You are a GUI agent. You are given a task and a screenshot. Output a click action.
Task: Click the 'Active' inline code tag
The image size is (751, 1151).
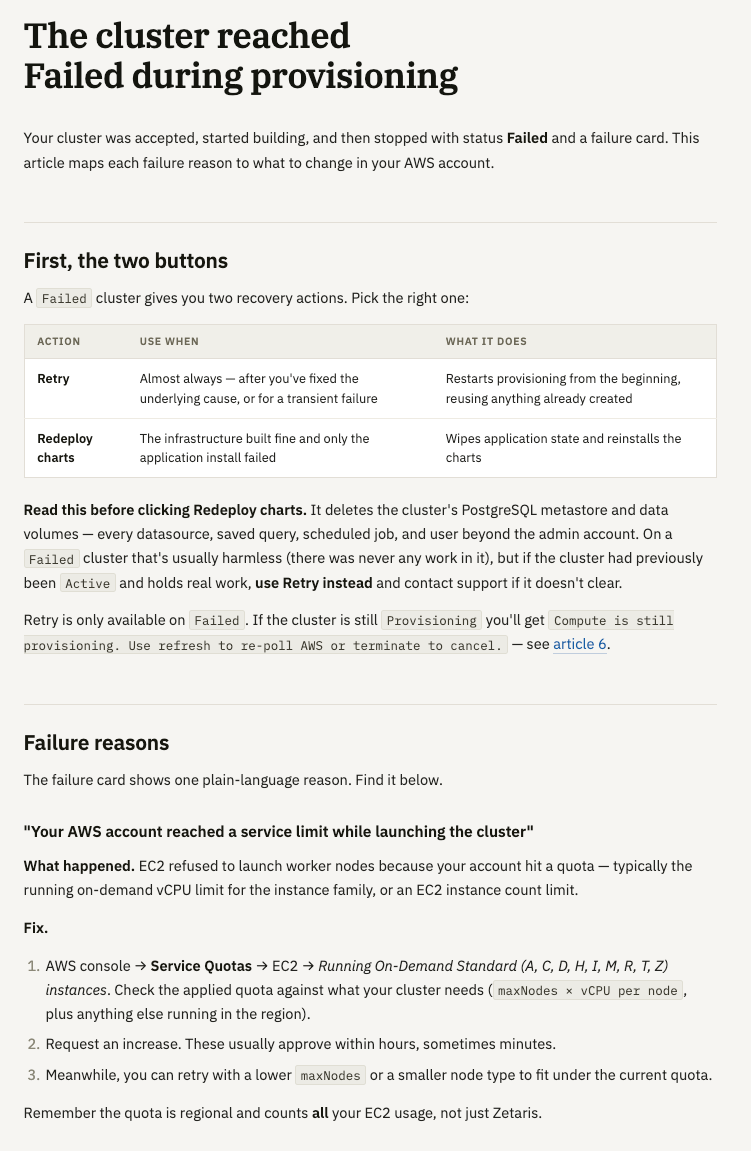(87, 584)
